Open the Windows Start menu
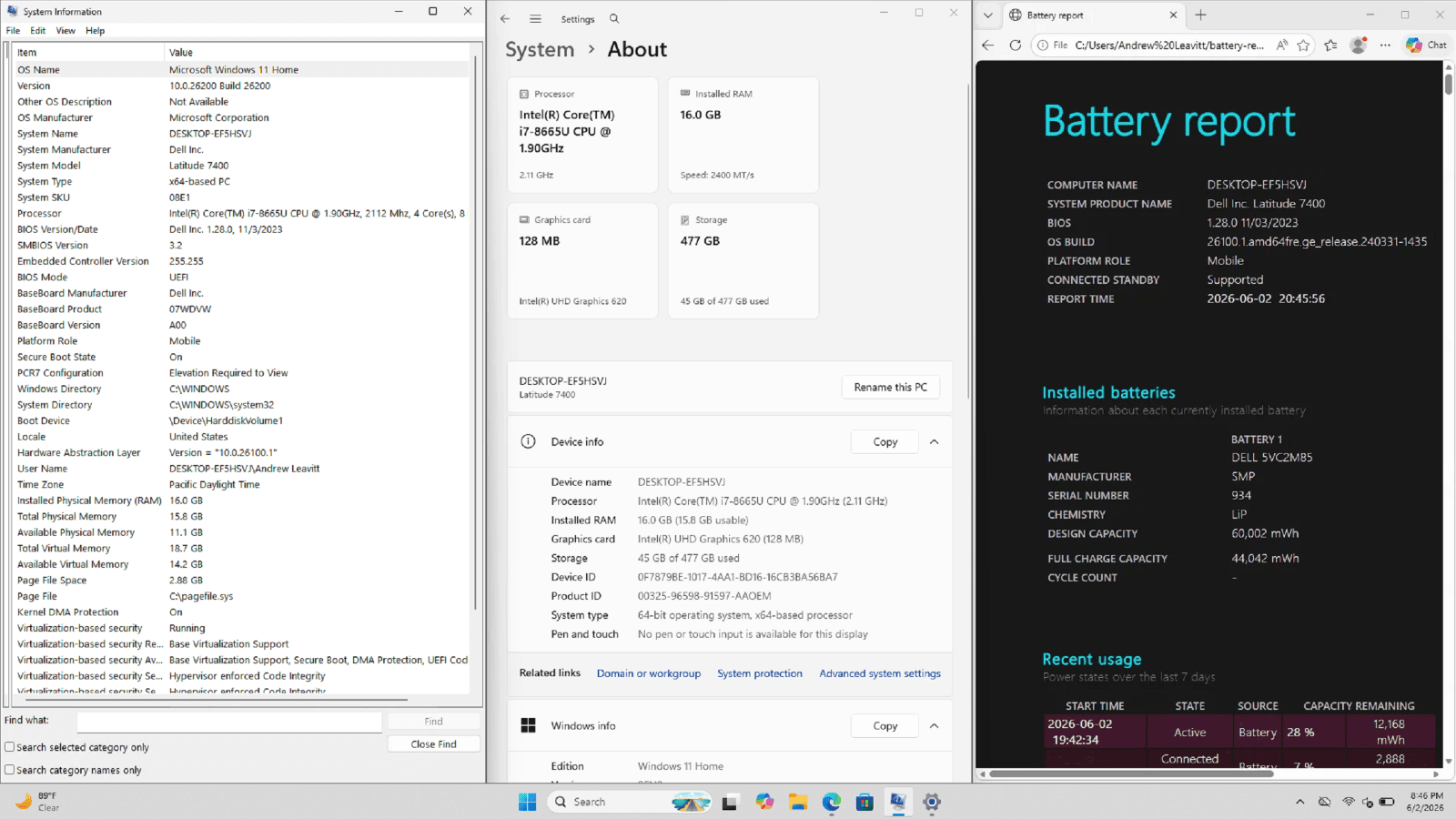The width and height of the screenshot is (1456, 819). click(x=527, y=802)
